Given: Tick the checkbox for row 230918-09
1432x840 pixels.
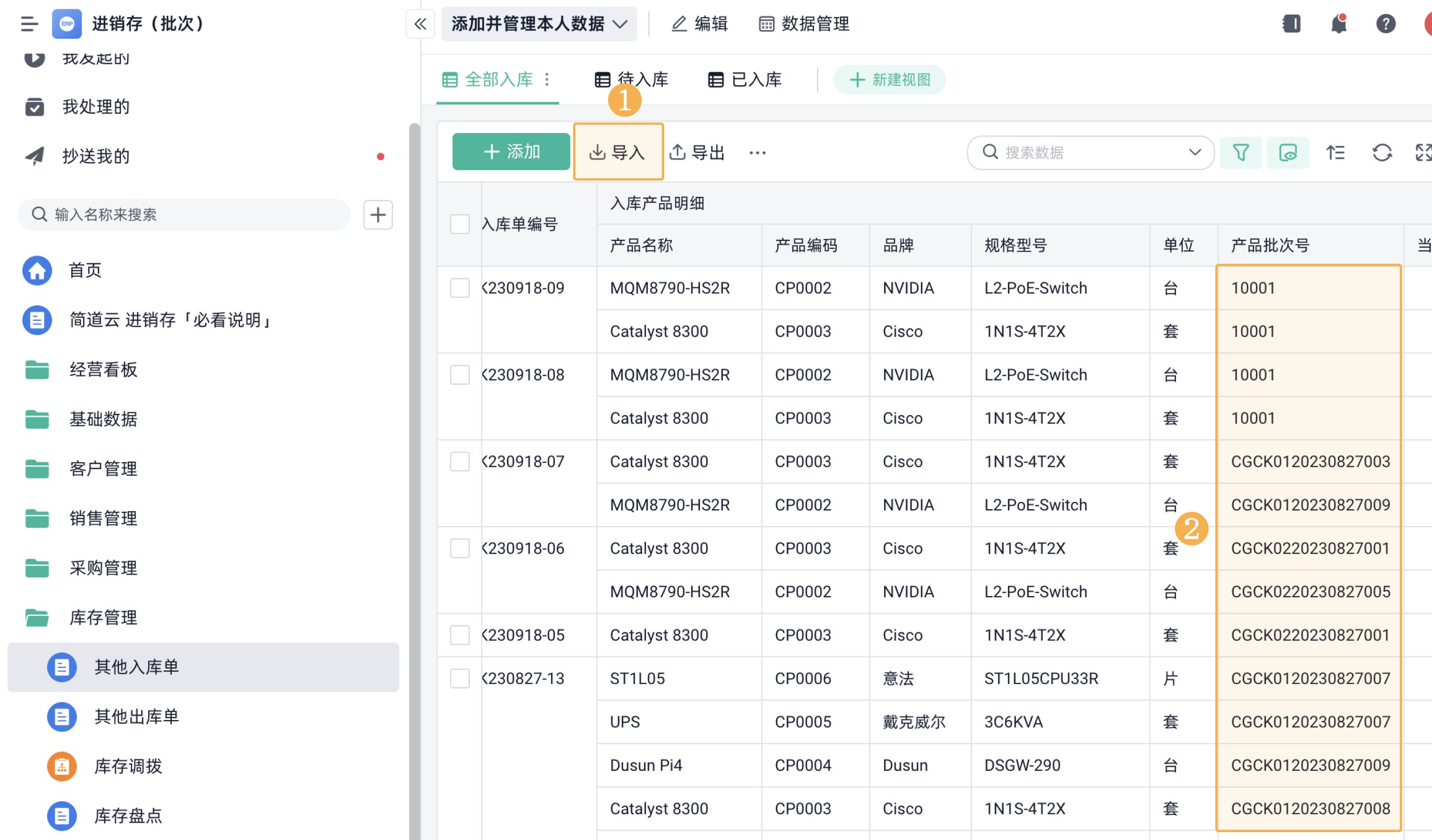Looking at the screenshot, I should click(x=460, y=288).
